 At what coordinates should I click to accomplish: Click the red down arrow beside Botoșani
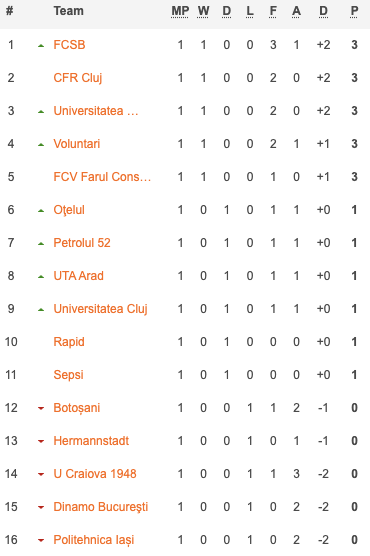(x=41, y=408)
